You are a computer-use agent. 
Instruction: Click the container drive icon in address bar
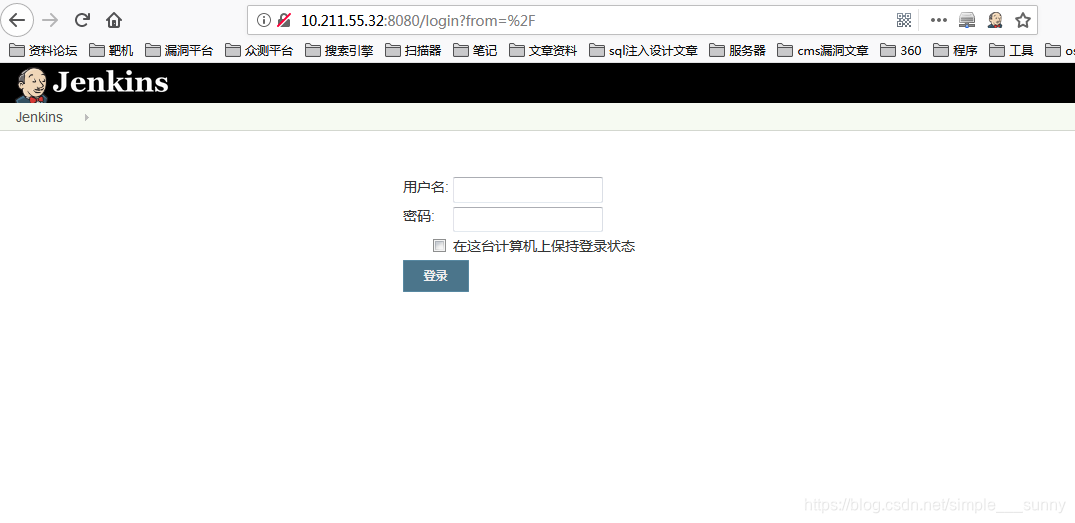tap(967, 21)
